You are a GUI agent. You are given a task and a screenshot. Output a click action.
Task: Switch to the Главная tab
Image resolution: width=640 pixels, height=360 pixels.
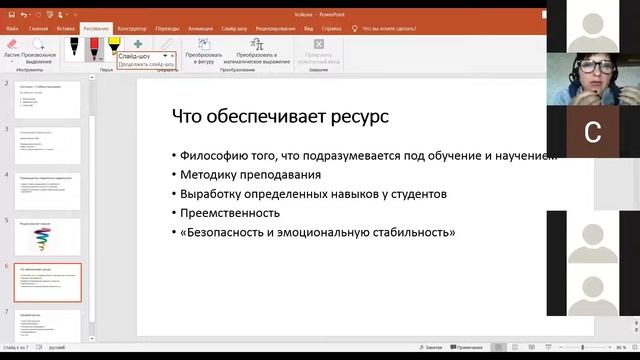pos(38,29)
